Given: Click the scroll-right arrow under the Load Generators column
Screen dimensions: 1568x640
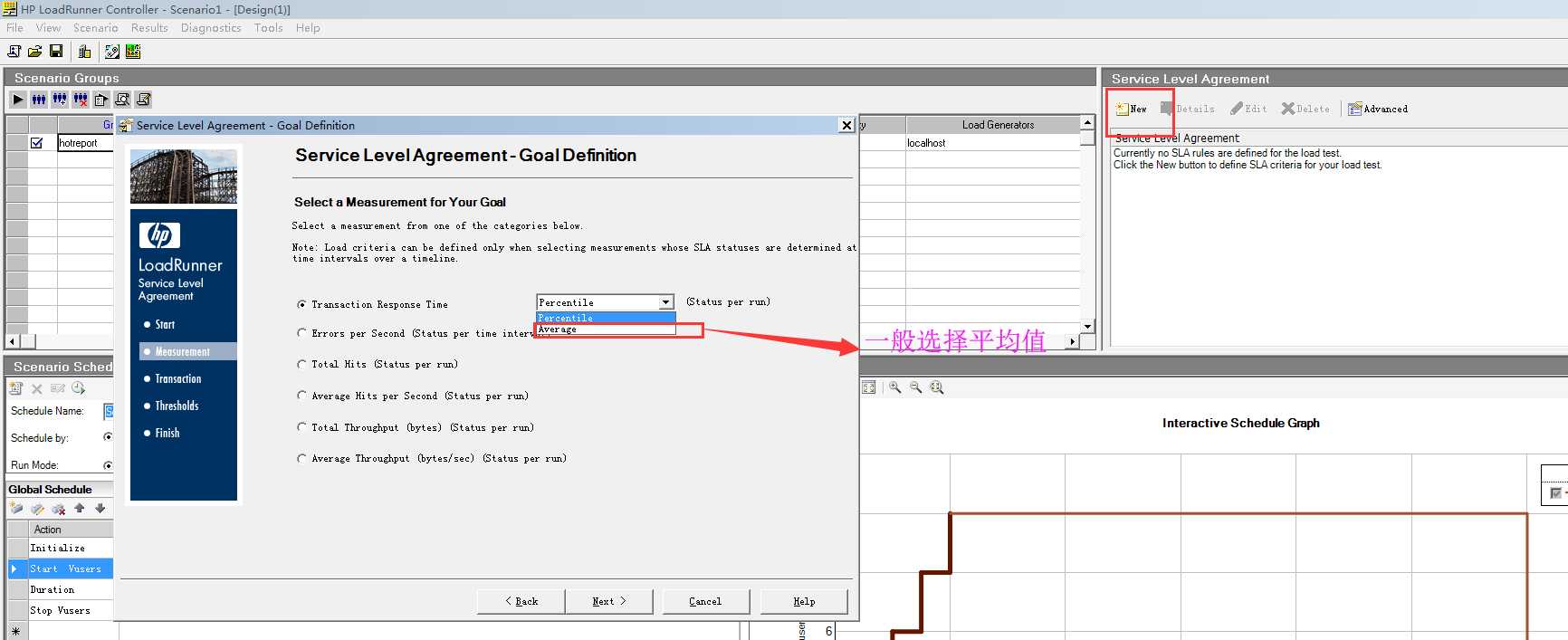Looking at the screenshot, I should 1073,341.
